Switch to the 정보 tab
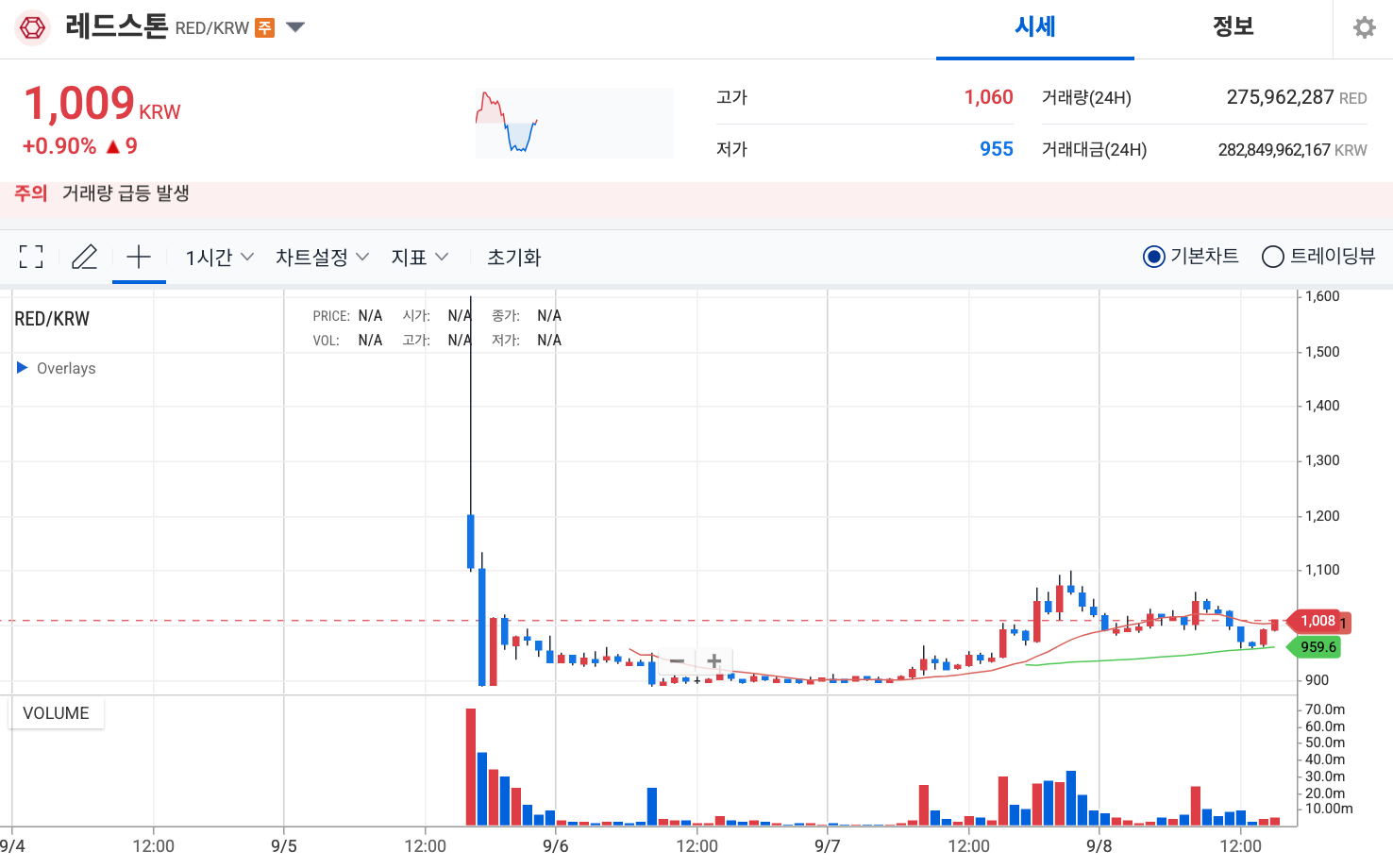The image size is (1393, 868). (x=1232, y=28)
